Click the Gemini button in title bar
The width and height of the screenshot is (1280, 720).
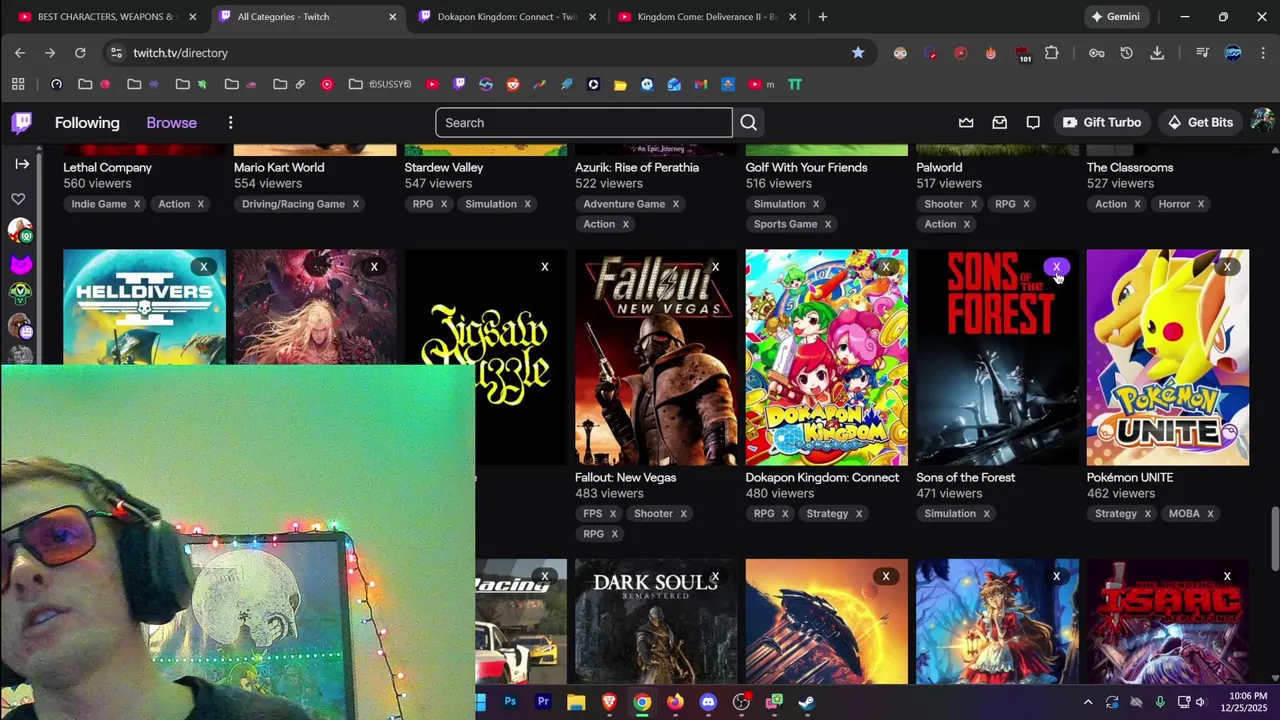(x=1116, y=16)
